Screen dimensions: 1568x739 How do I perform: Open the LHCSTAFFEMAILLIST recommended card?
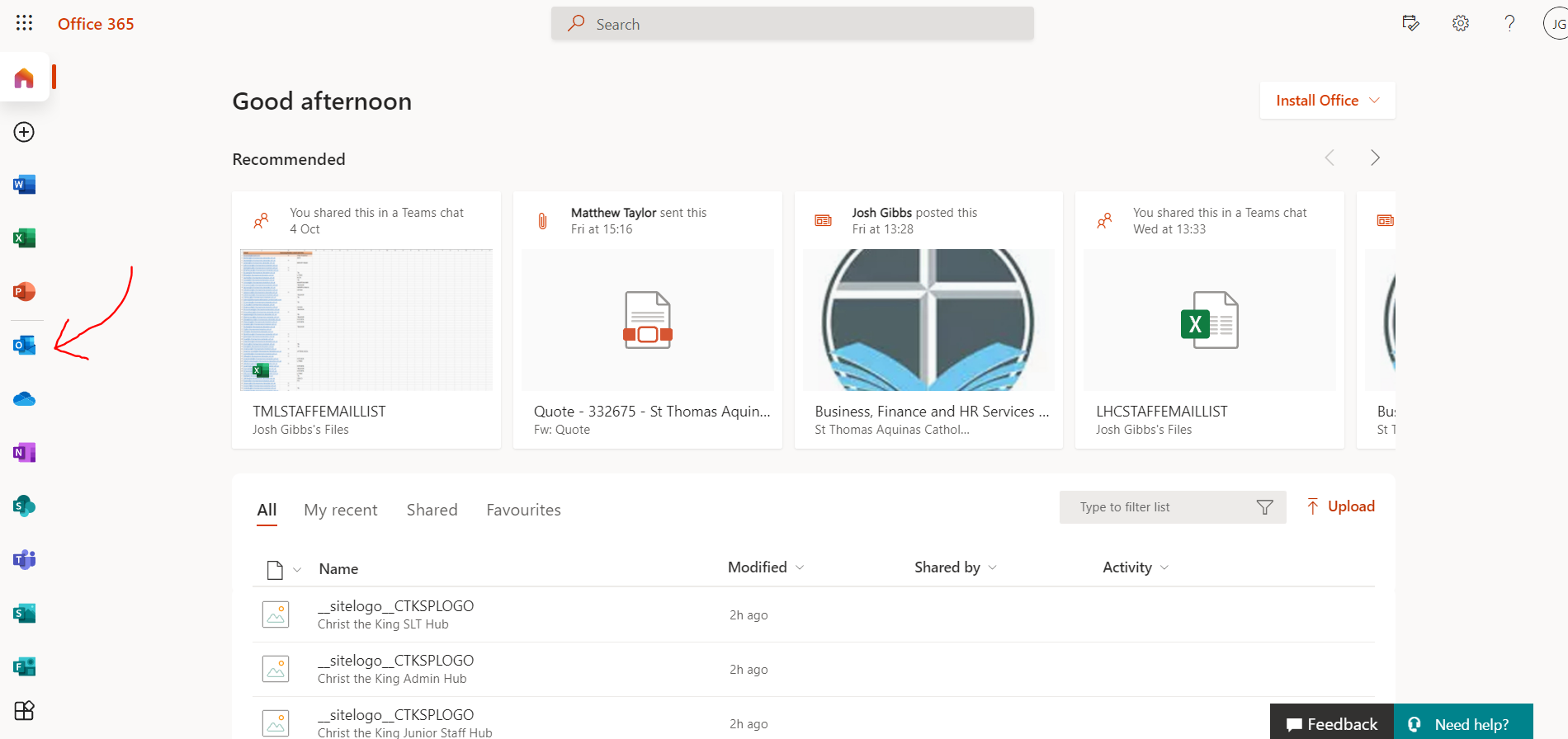click(1210, 320)
